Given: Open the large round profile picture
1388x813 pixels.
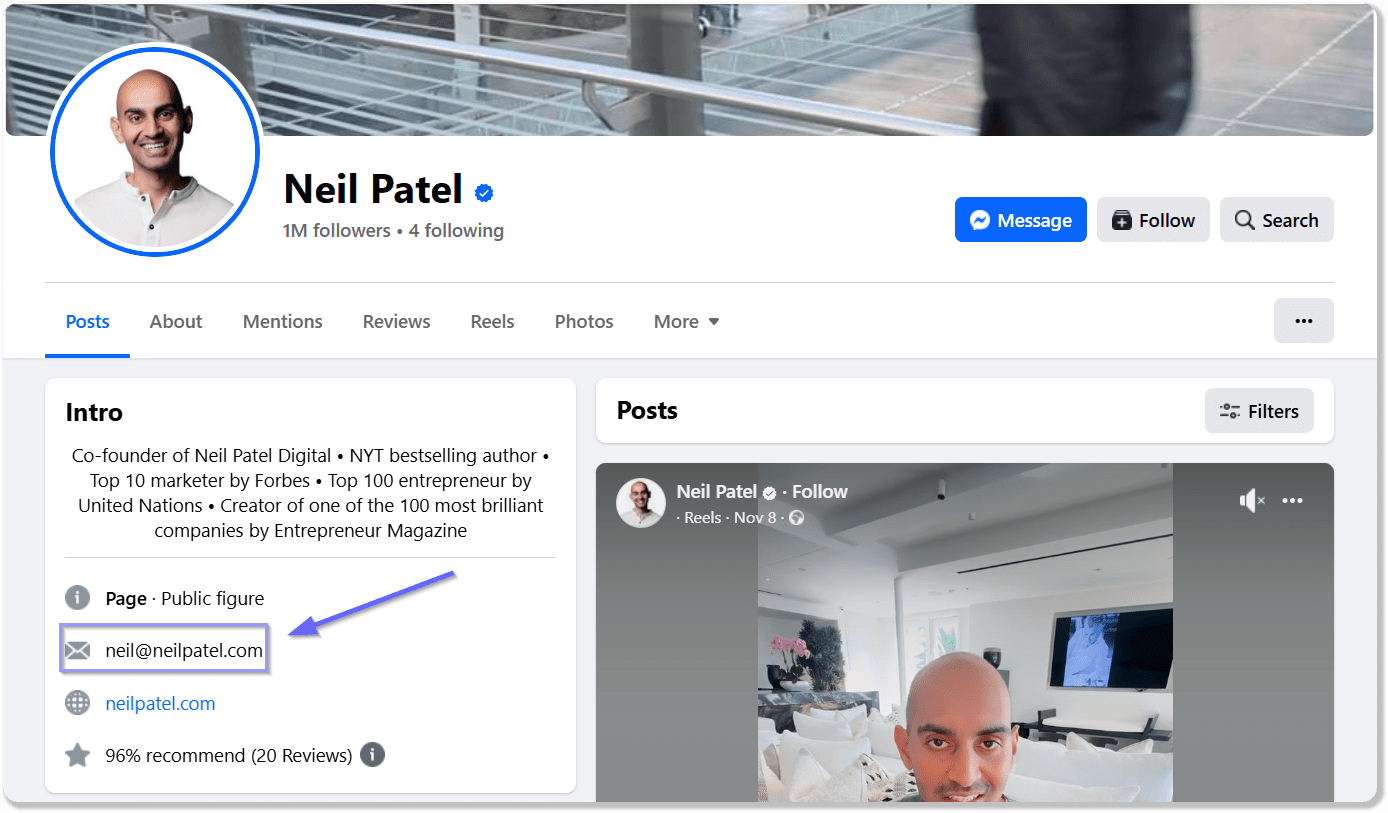Looking at the screenshot, I should 155,150.
